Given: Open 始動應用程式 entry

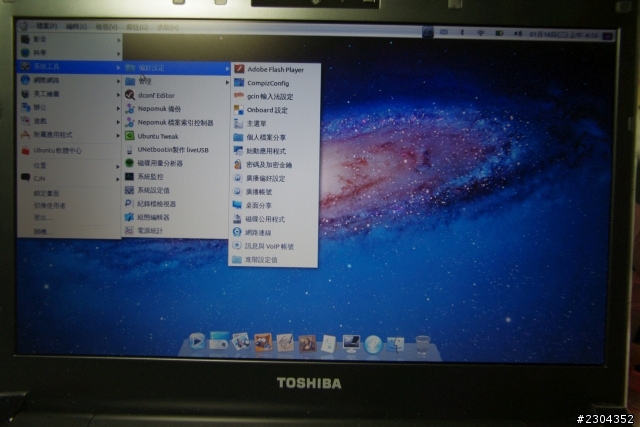Looking at the screenshot, I should [x=275, y=151].
